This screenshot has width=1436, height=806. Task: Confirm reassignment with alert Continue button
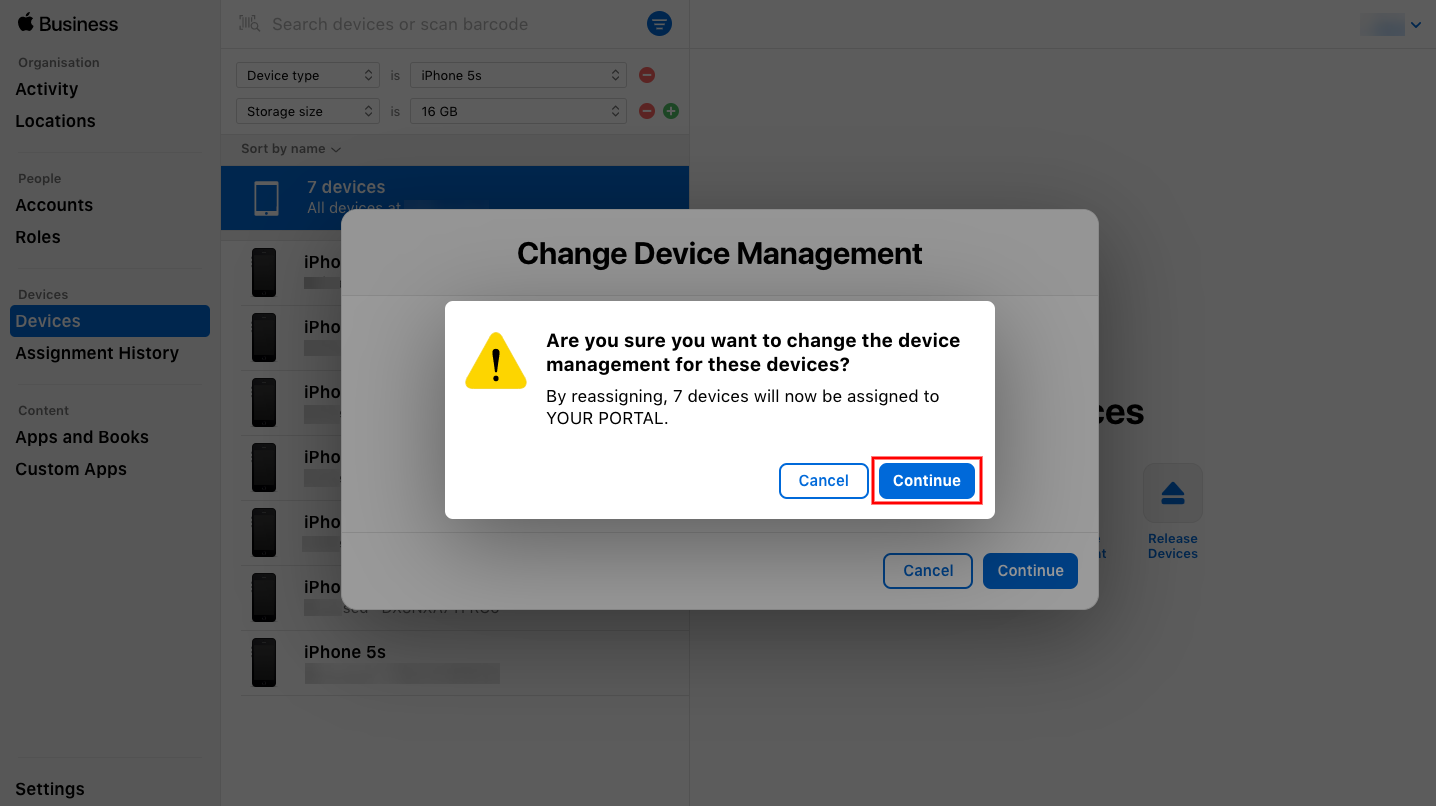(x=927, y=480)
